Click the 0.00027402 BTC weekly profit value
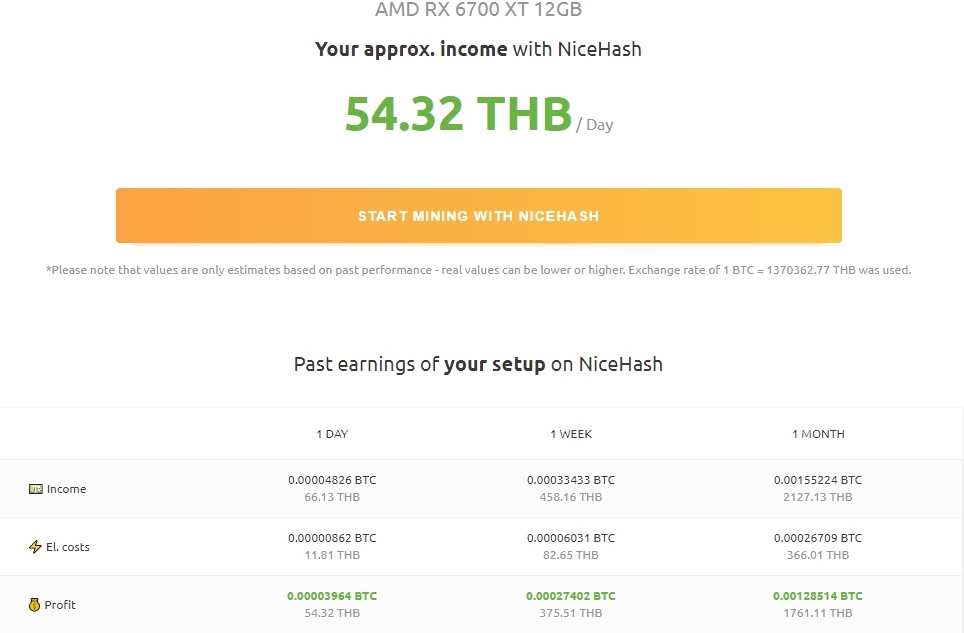Screen dimensions: 964x633 pos(571,596)
